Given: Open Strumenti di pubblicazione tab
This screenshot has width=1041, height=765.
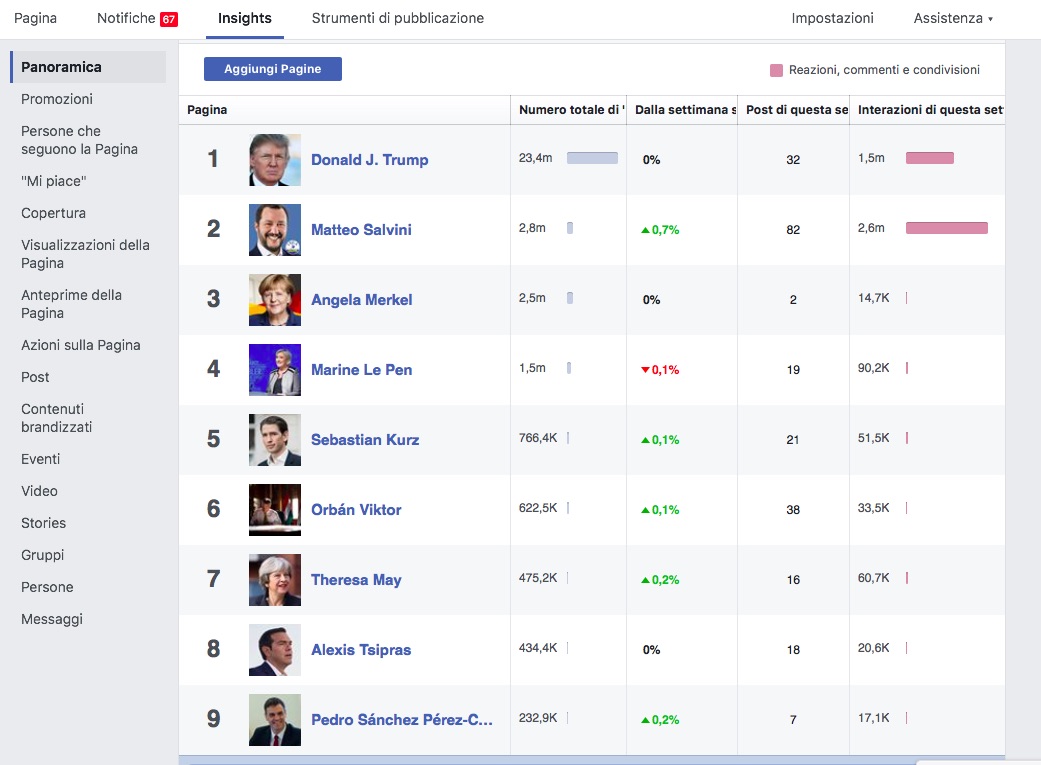Looking at the screenshot, I should pos(398,19).
